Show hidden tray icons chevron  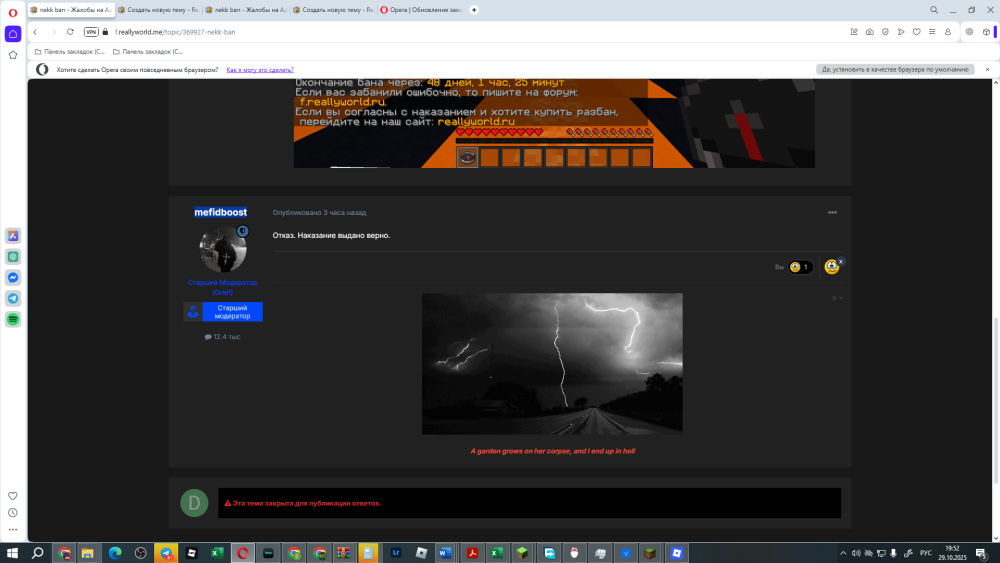[x=842, y=553]
